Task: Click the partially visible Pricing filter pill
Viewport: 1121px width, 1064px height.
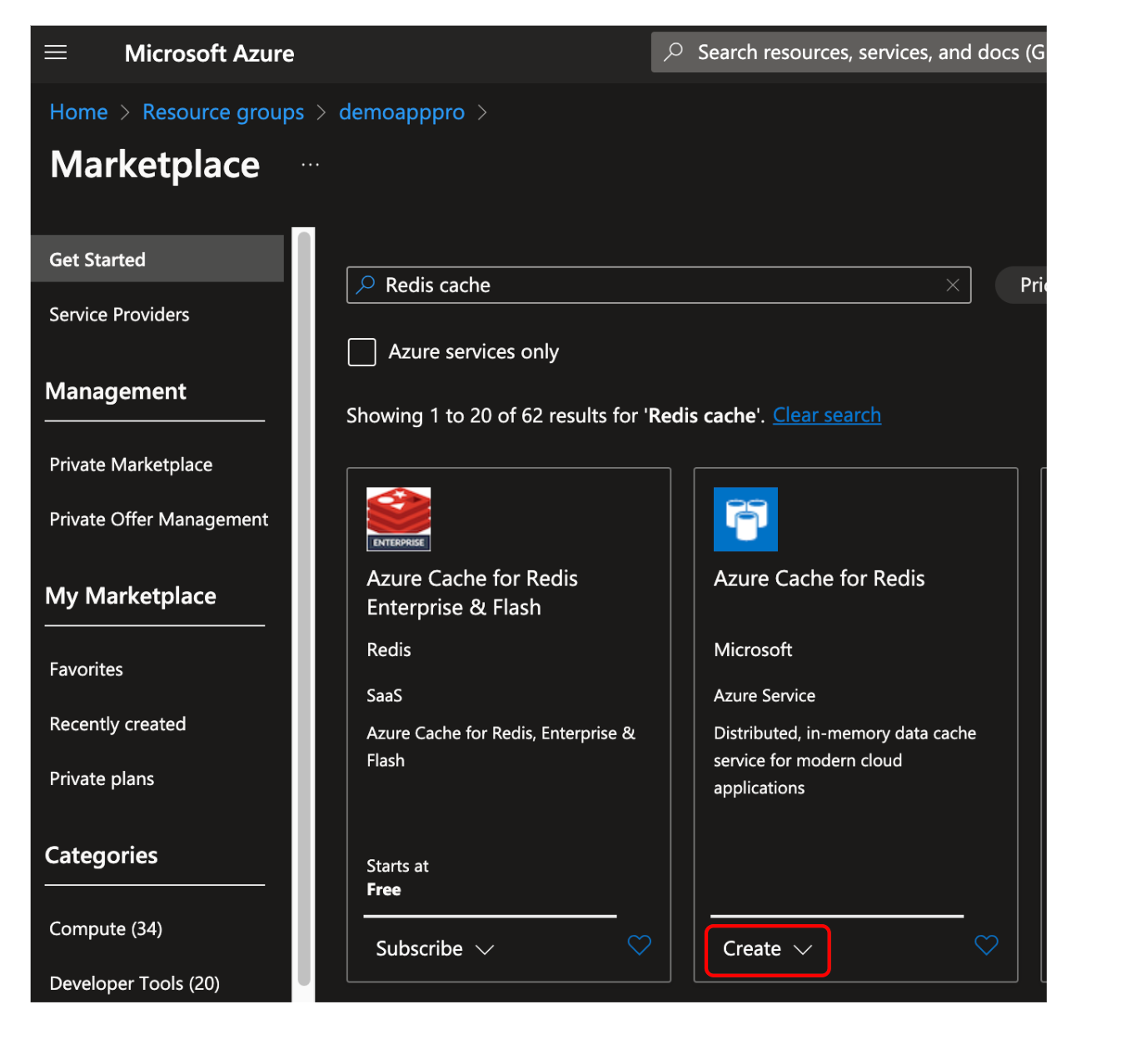Action: click(x=1022, y=286)
